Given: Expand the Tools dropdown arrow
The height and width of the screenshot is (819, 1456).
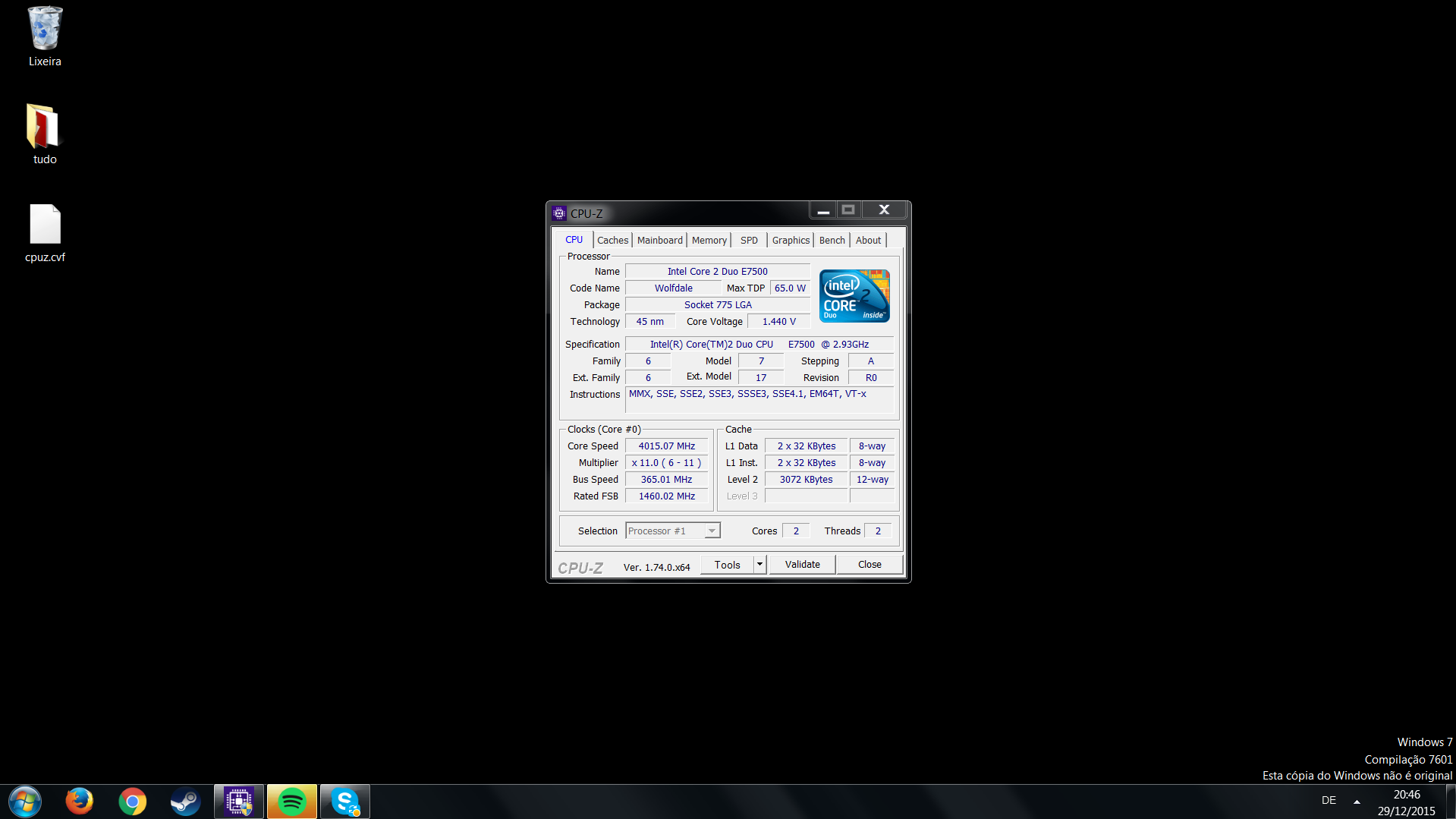Looking at the screenshot, I should coord(759,565).
